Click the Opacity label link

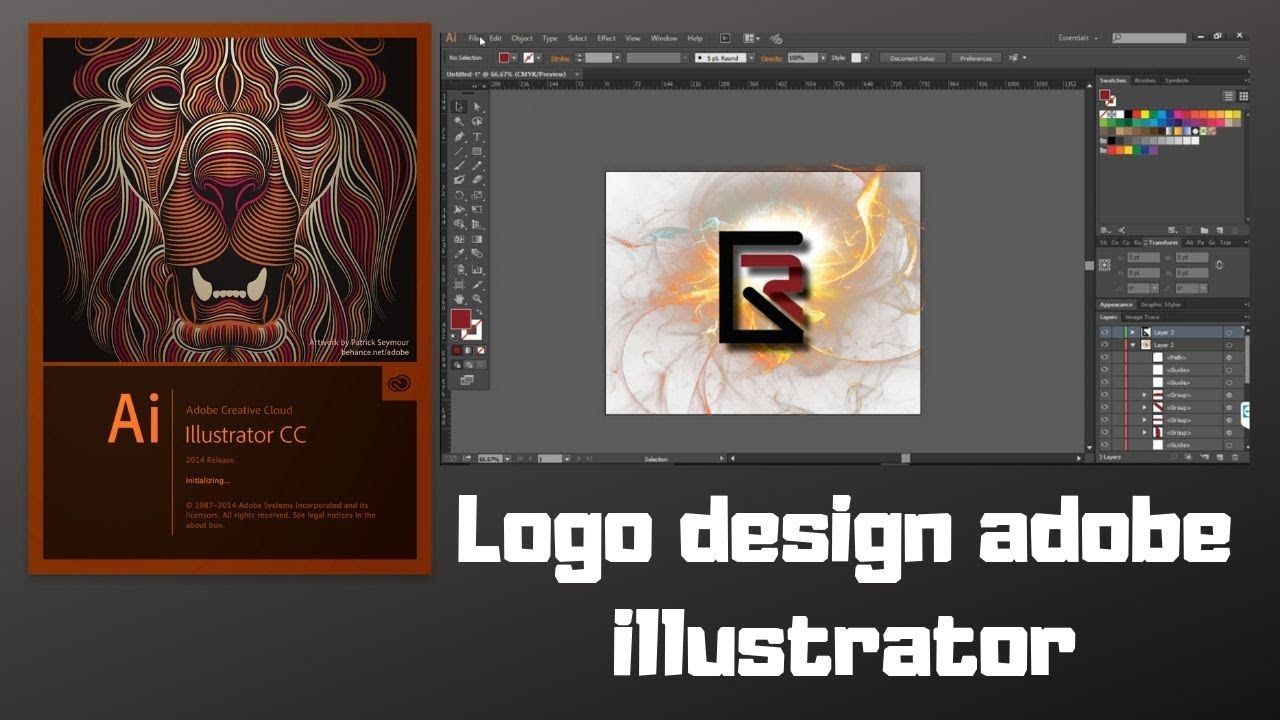[x=771, y=58]
